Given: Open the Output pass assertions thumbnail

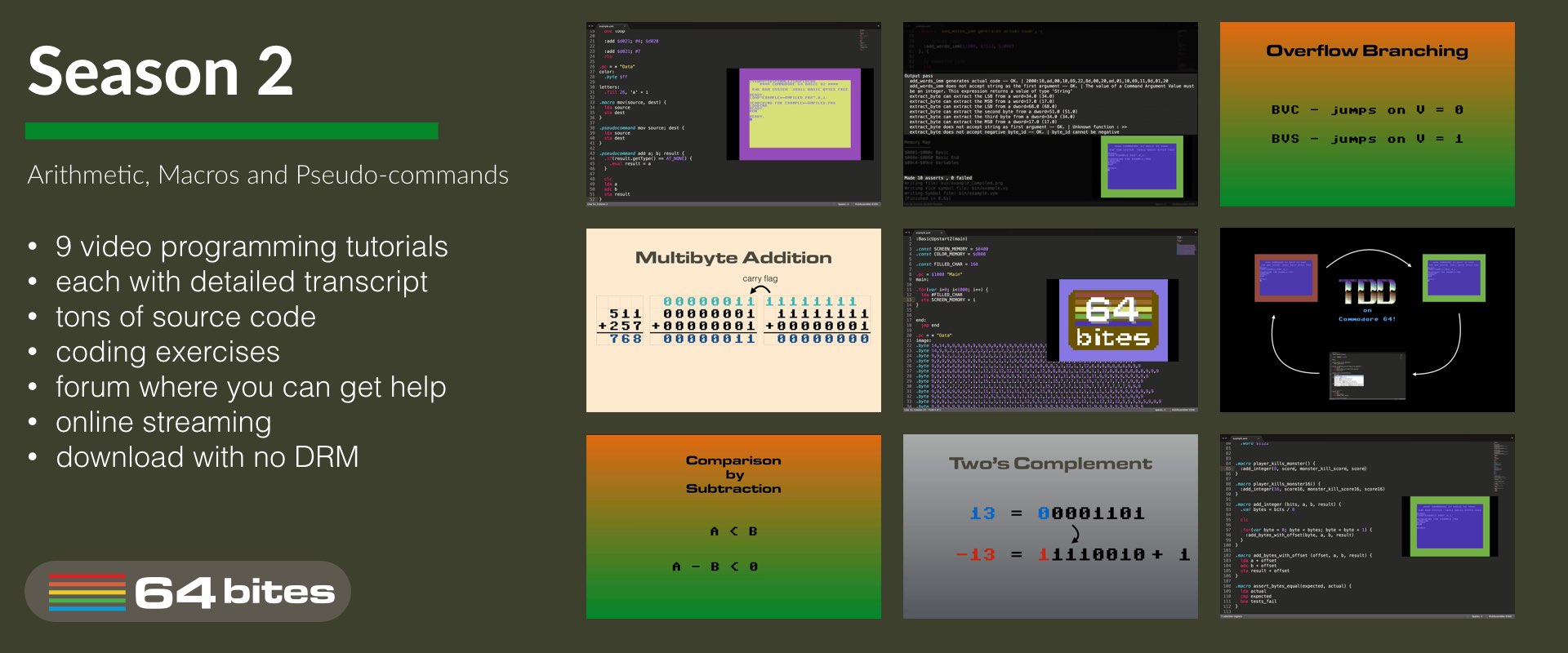Looking at the screenshot, I should 1050,114.
